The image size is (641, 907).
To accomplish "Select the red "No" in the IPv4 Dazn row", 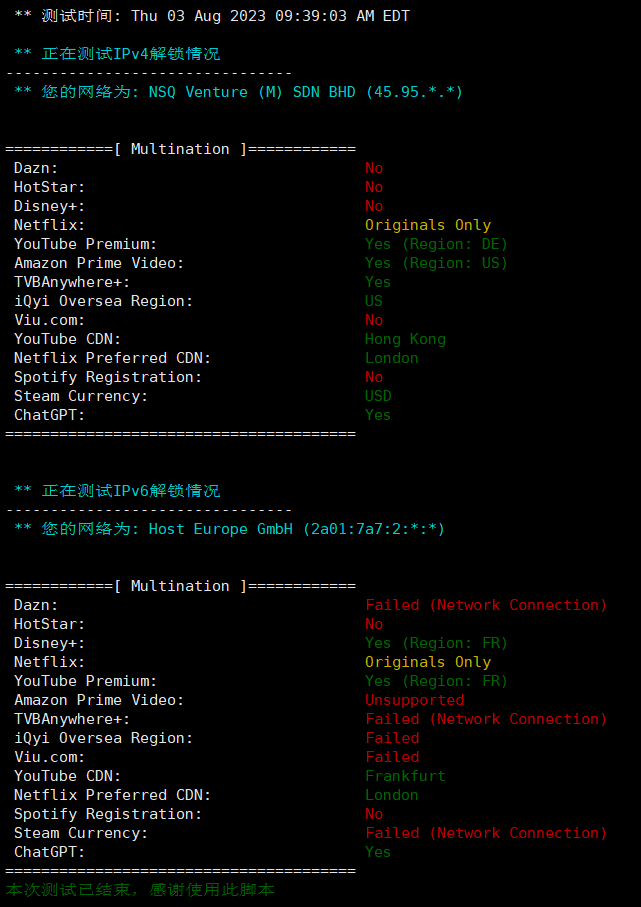I will [x=374, y=168].
